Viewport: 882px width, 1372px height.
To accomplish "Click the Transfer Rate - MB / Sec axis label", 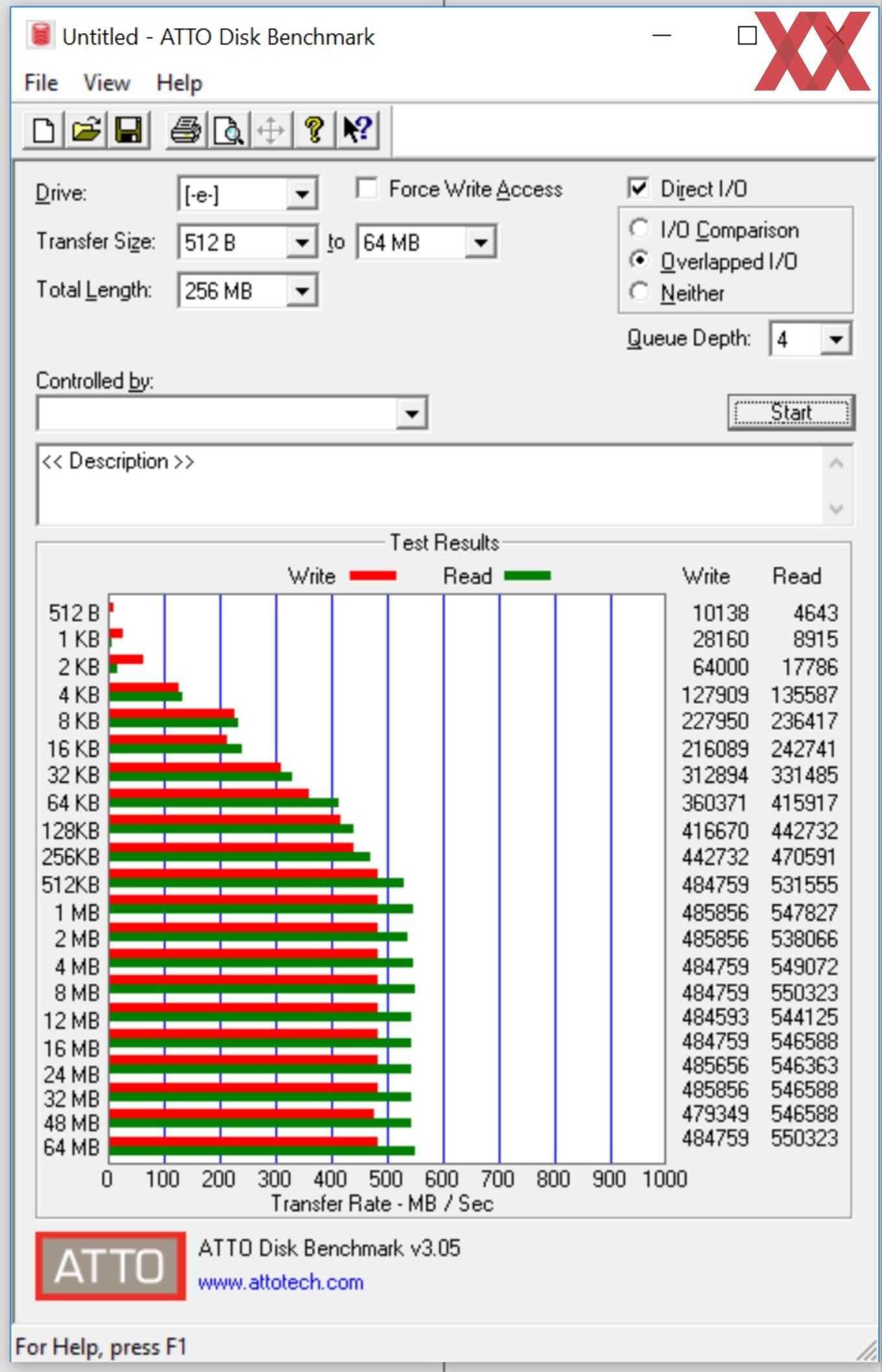I will [382, 1203].
